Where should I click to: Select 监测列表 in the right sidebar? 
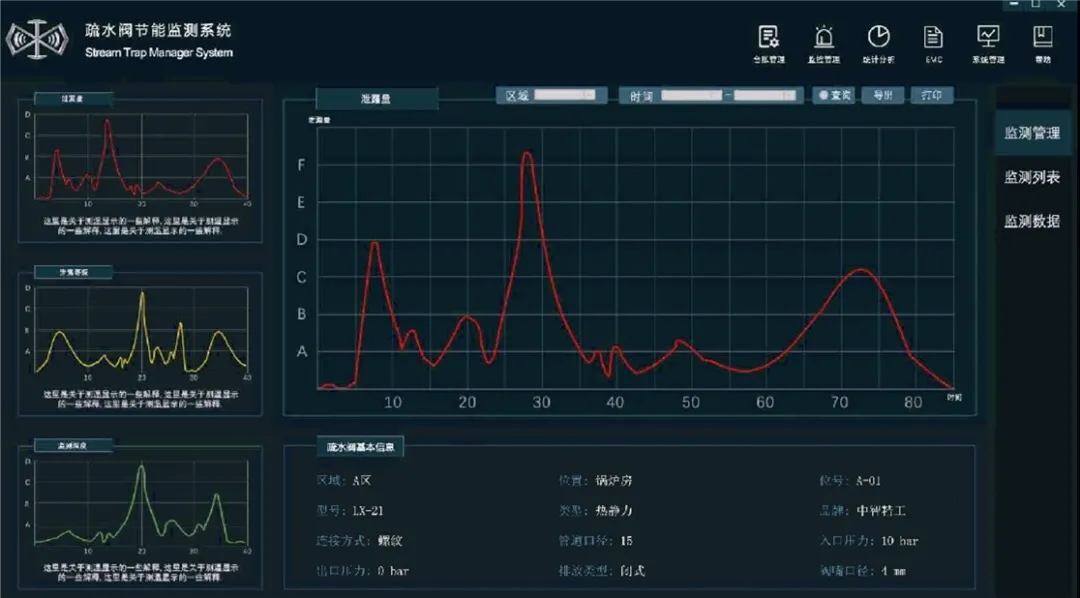coord(1032,177)
